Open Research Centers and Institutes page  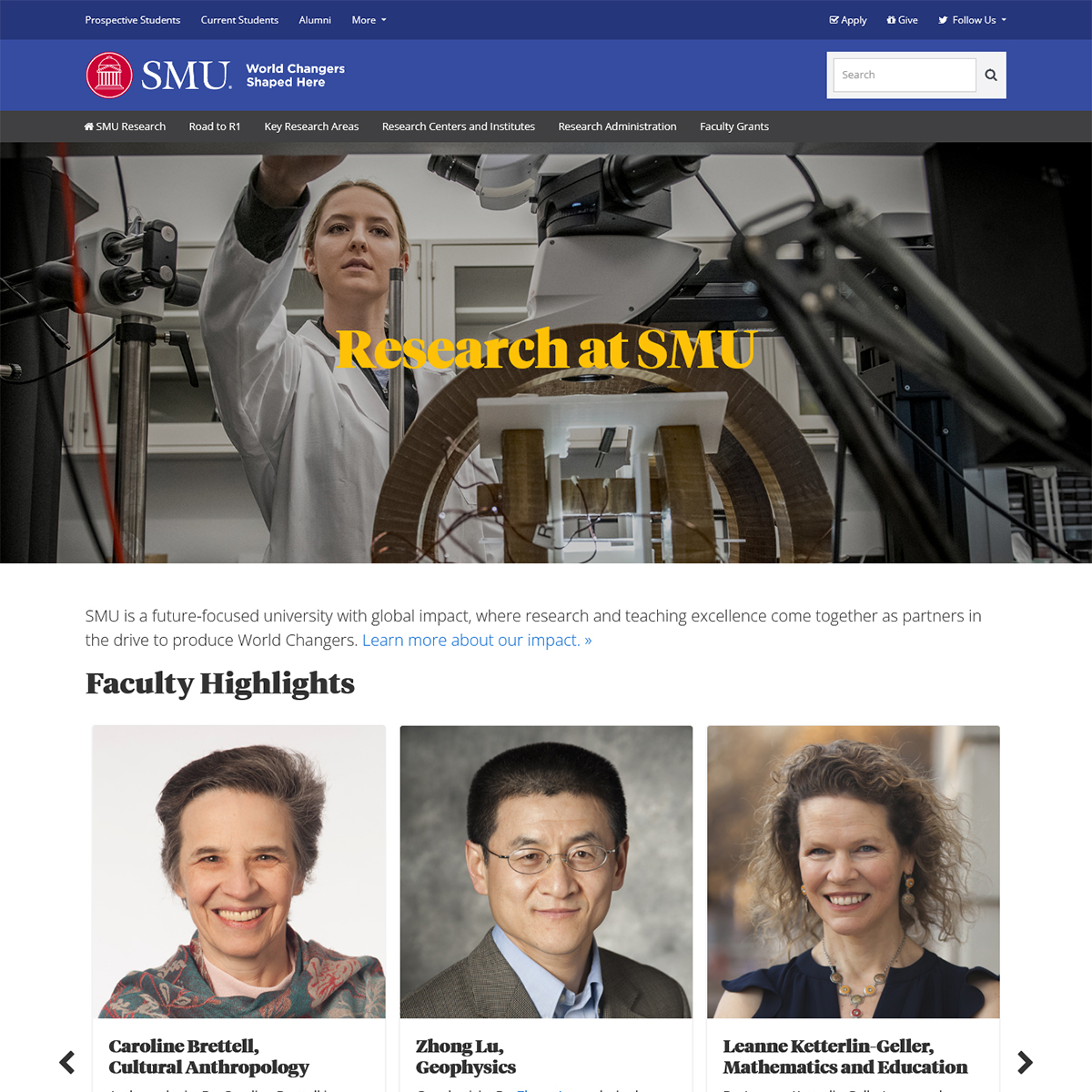coord(459,126)
